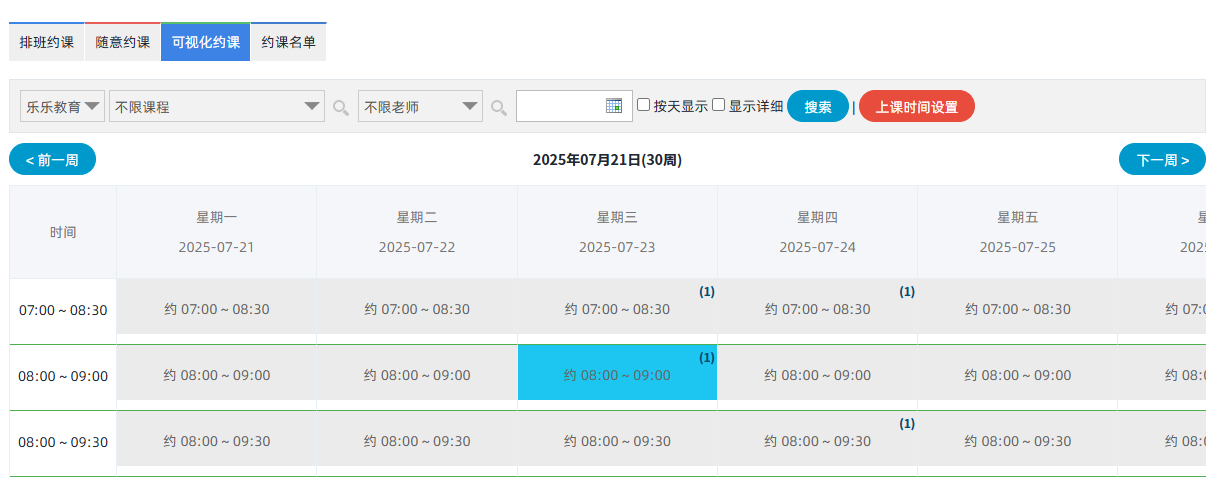
Task: Book Friday 08:00~09:30 slot
Action: (x=1018, y=439)
